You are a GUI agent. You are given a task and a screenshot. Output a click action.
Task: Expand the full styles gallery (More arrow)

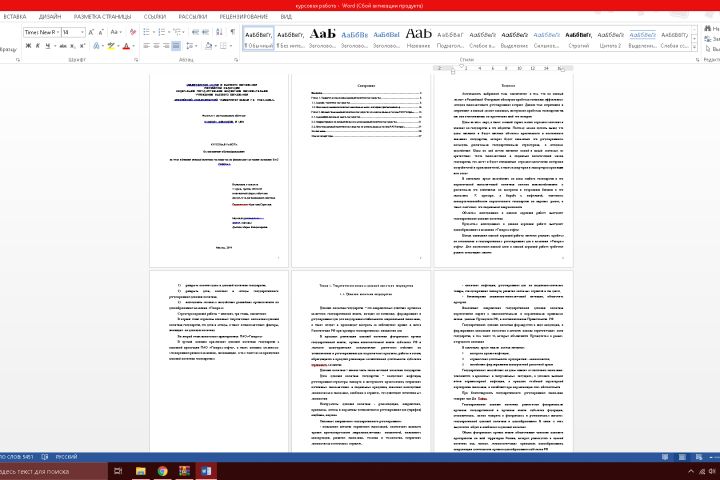pos(694,48)
